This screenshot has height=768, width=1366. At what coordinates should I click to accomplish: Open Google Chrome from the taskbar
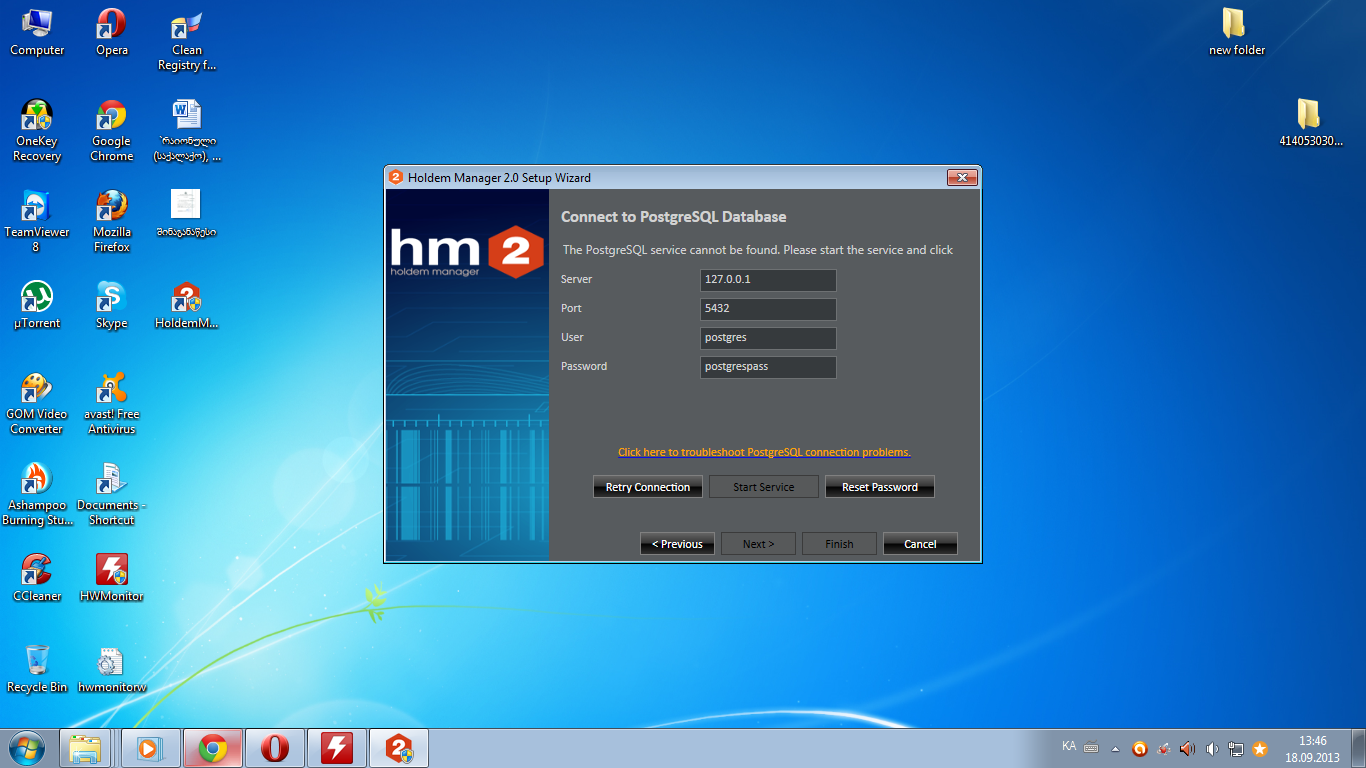point(212,748)
